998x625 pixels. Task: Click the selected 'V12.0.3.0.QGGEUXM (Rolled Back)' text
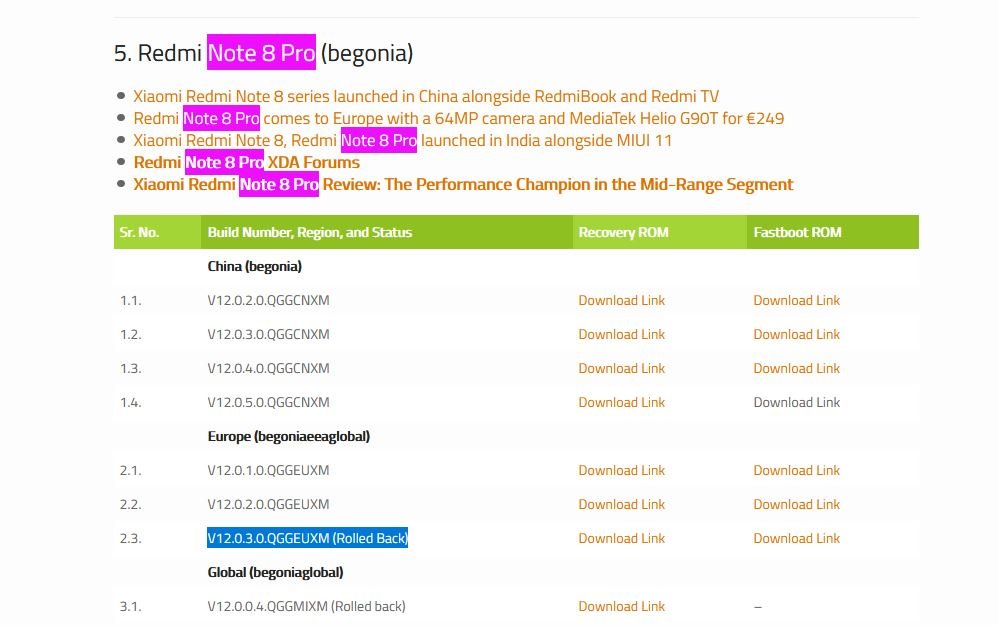(x=307, y=538)
